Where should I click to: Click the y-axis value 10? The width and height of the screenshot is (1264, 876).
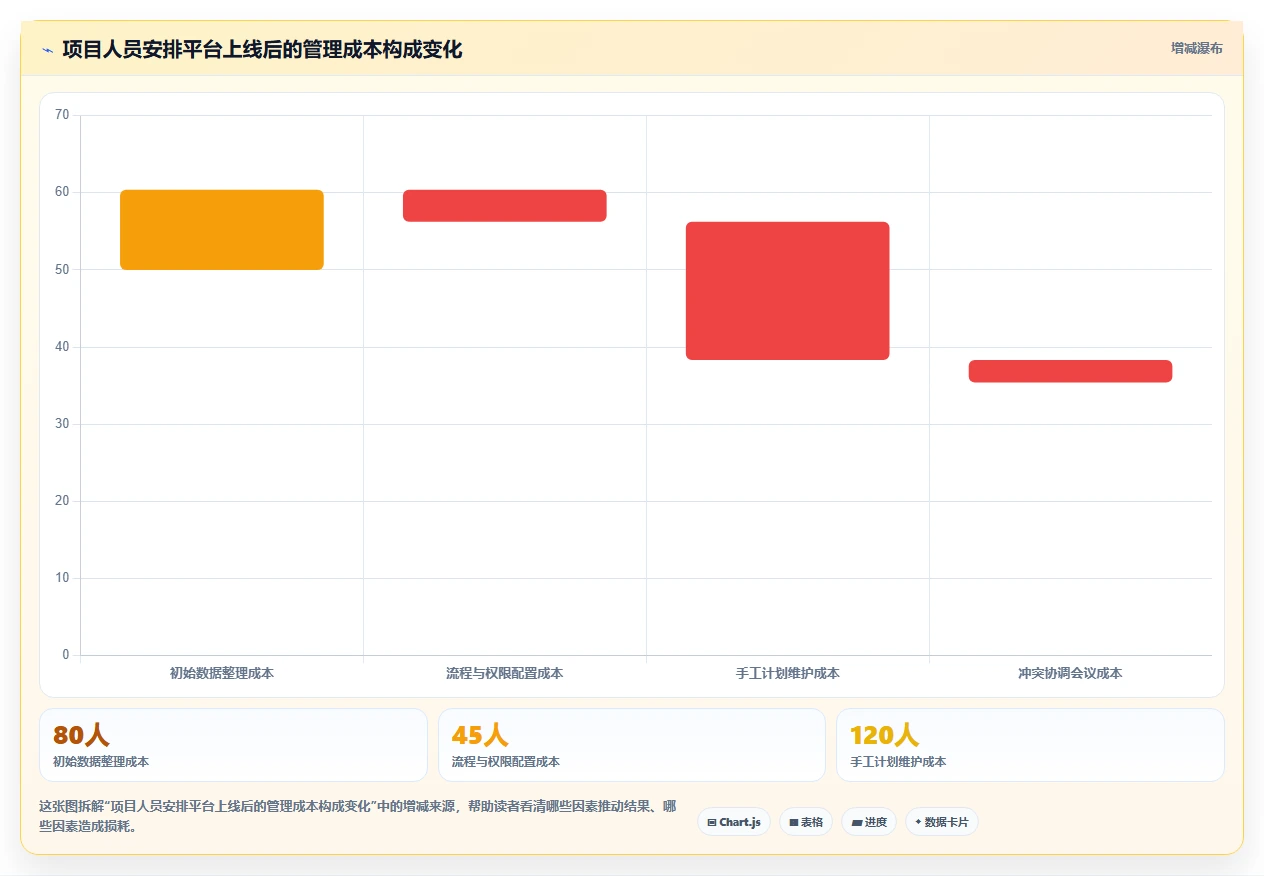tap(62, 578)
